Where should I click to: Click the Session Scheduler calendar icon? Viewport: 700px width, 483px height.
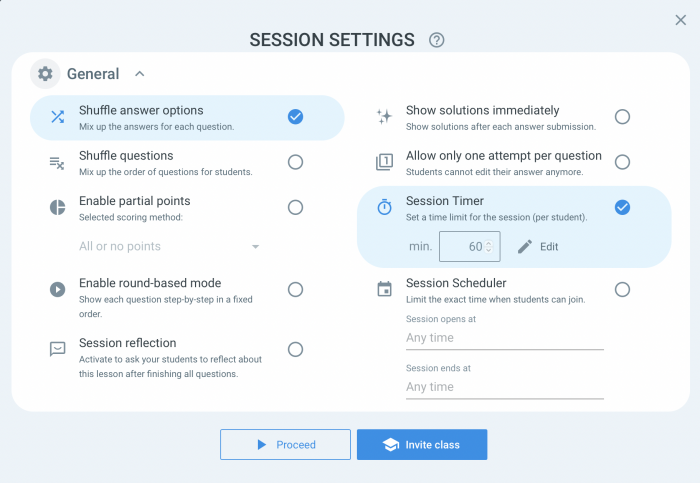384,289
